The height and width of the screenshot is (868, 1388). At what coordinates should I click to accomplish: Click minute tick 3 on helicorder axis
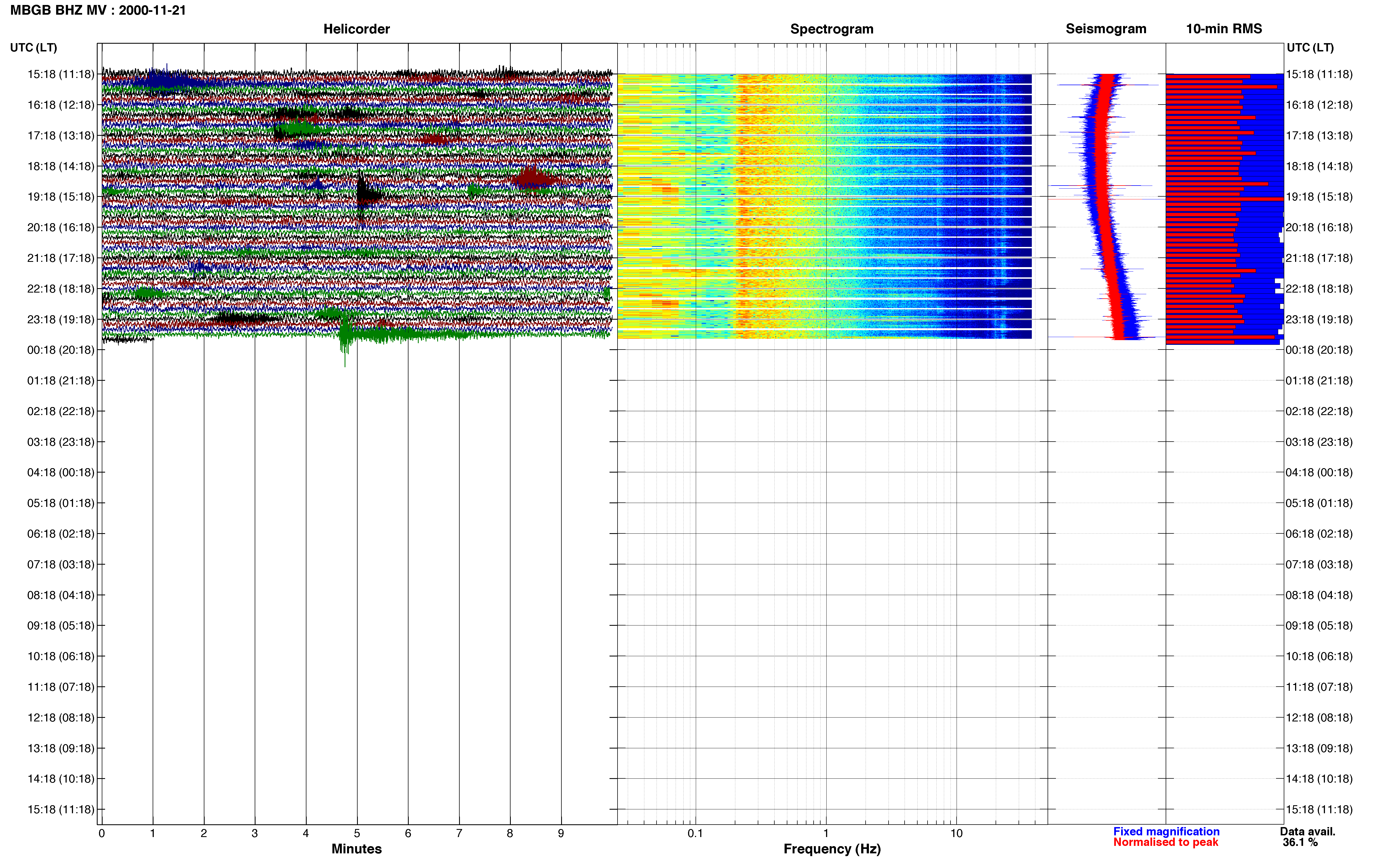255,833
